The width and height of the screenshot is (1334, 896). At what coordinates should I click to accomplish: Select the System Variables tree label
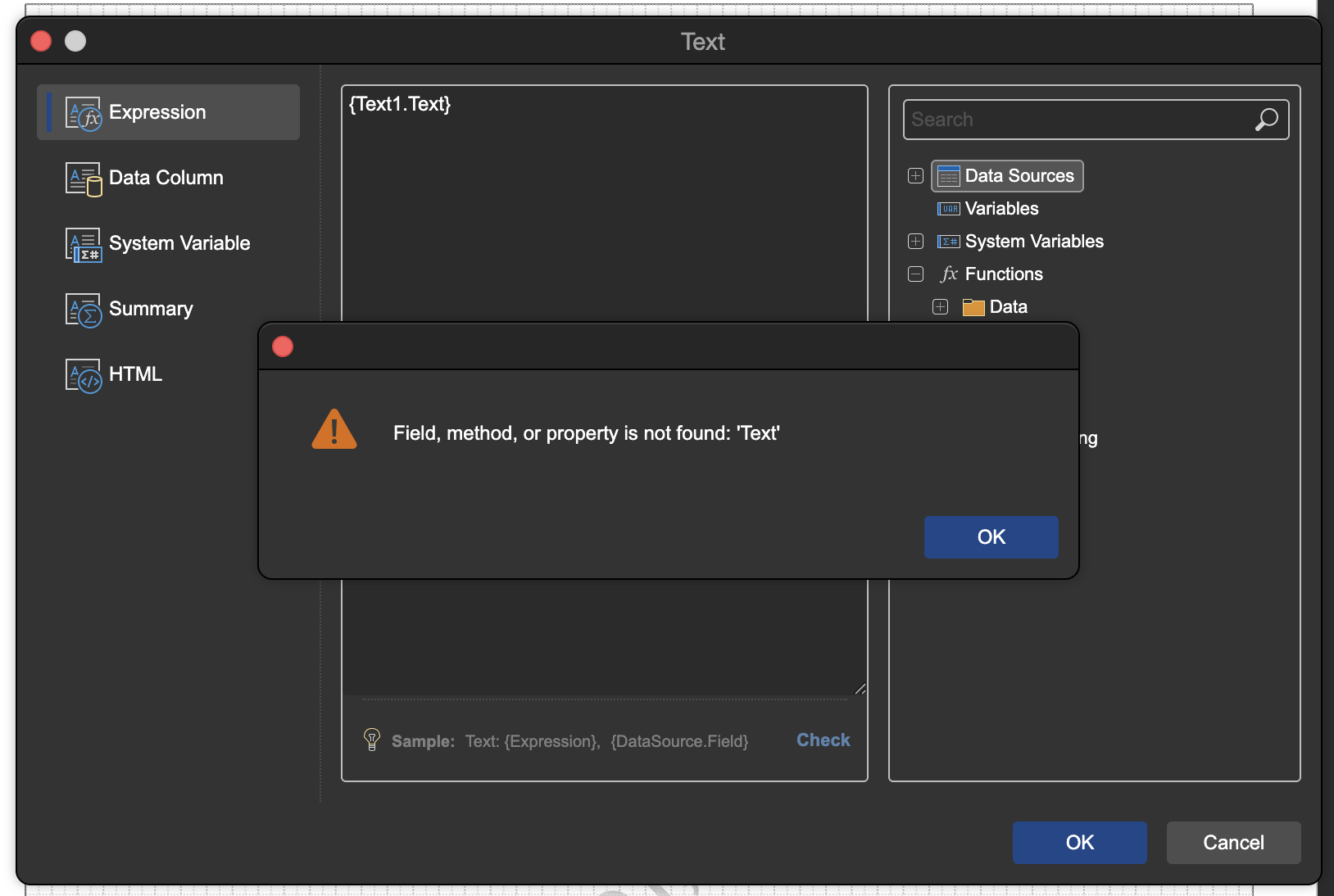(1034, 242)
